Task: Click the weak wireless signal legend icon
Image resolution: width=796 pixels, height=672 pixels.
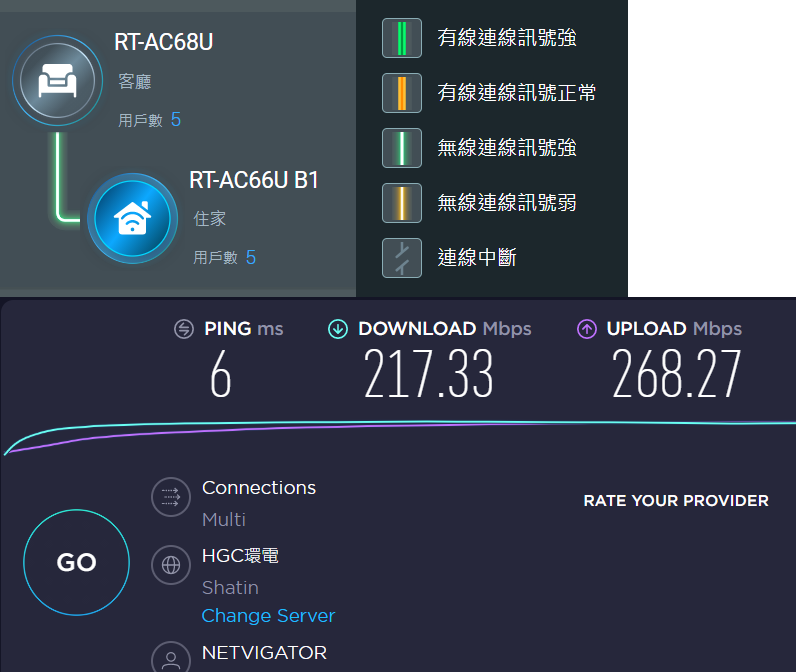Action: 402,203
